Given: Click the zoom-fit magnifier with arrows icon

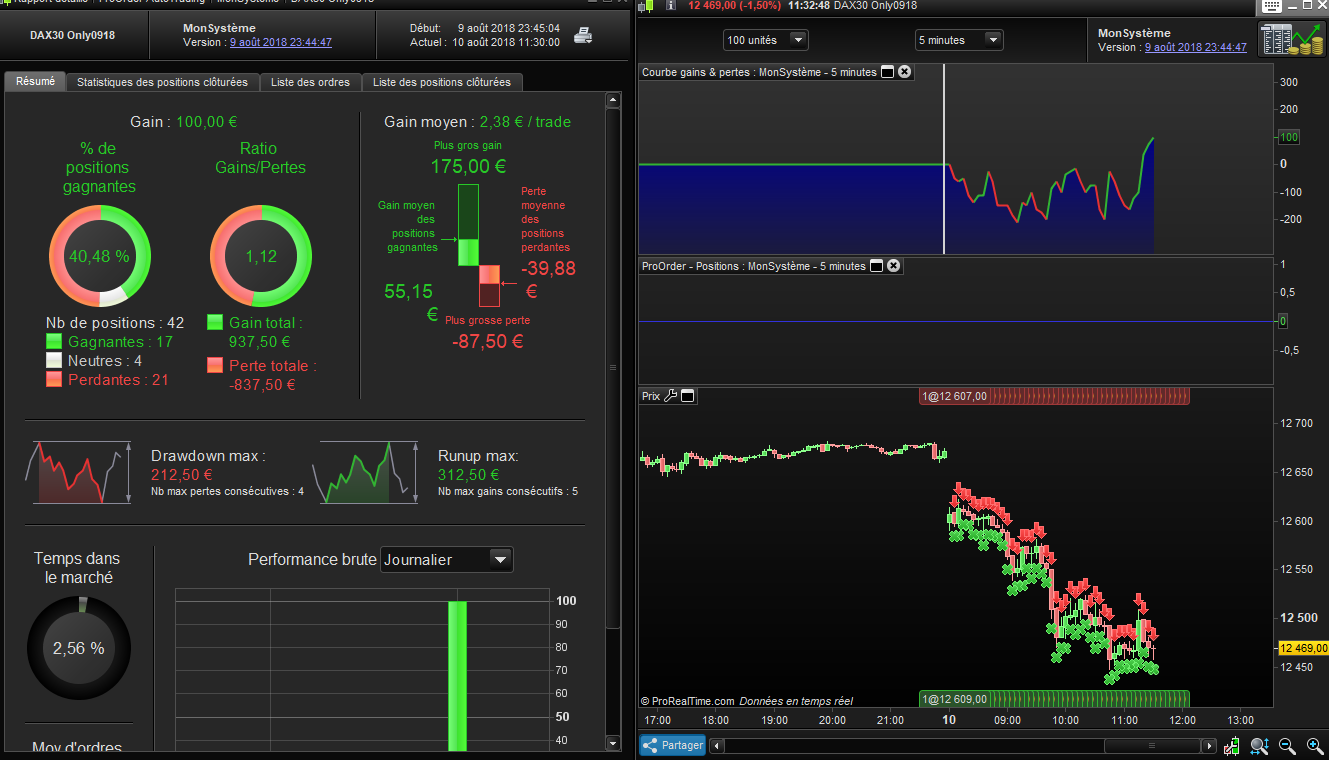Looking at the screenshot, I should pos(1259,746).
